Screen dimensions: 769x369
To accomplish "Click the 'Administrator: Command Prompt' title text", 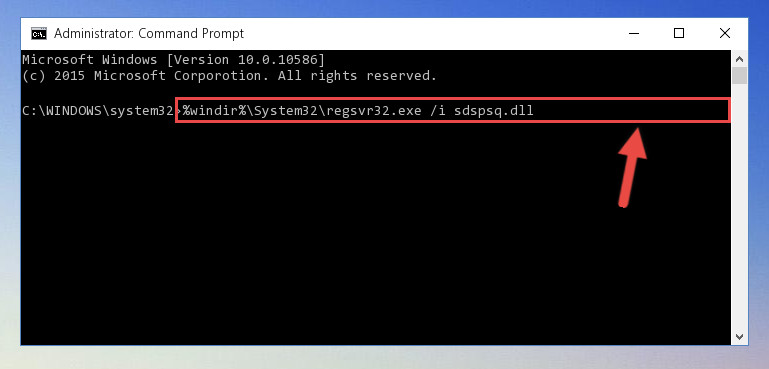I will click(149, 33).
